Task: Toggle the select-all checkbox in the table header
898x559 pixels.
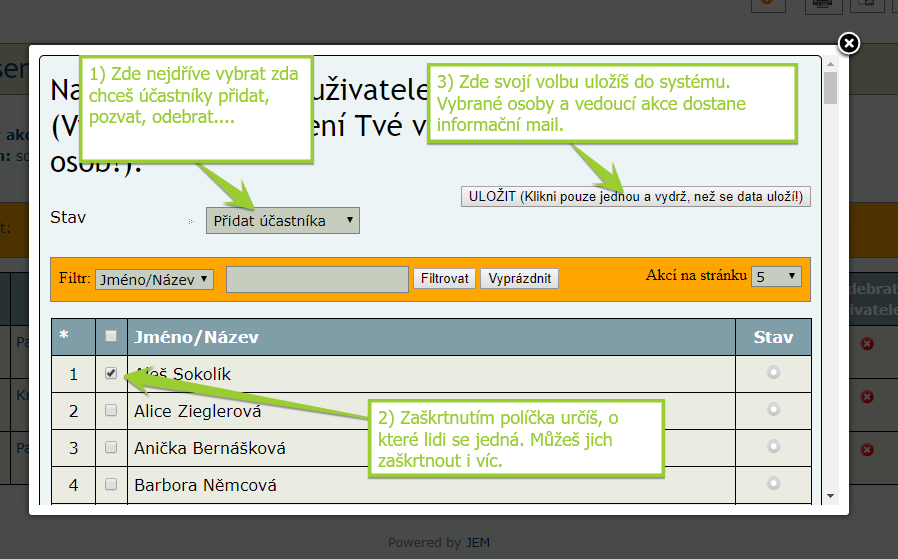Action: (111, 337)
